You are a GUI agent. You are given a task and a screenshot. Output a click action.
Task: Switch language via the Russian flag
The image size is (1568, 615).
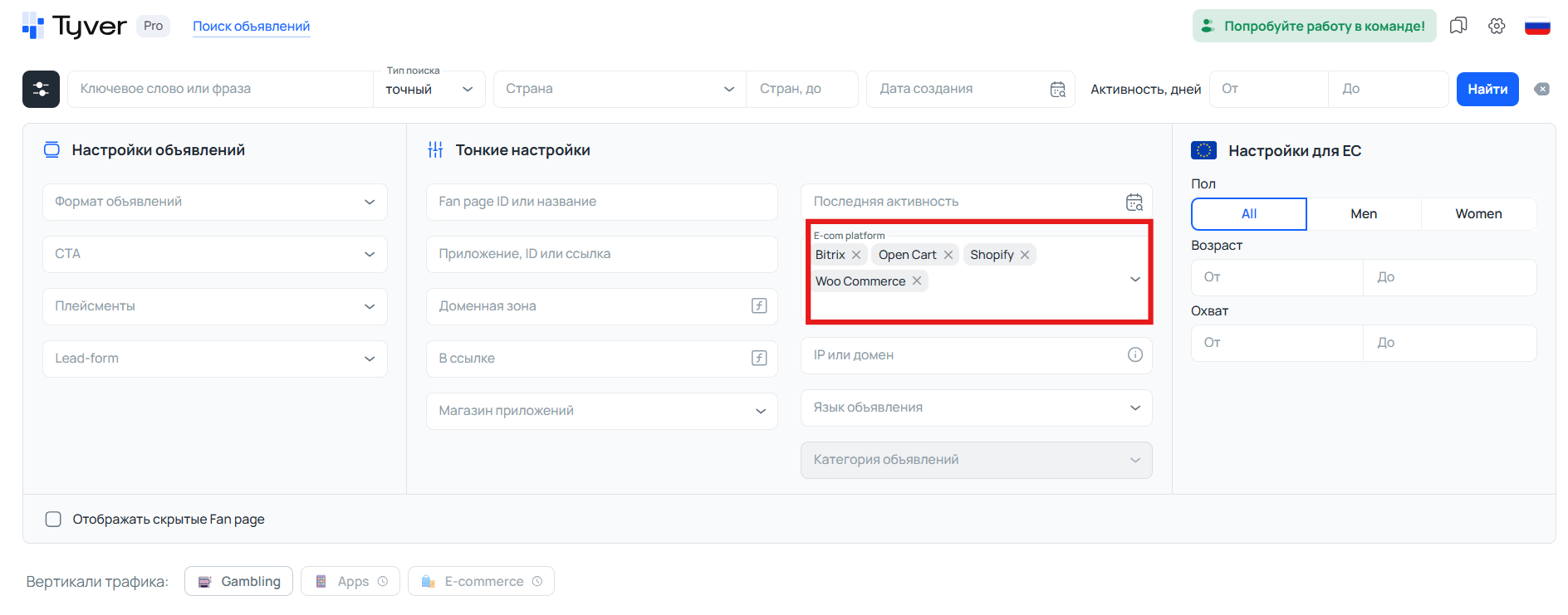1537,27
